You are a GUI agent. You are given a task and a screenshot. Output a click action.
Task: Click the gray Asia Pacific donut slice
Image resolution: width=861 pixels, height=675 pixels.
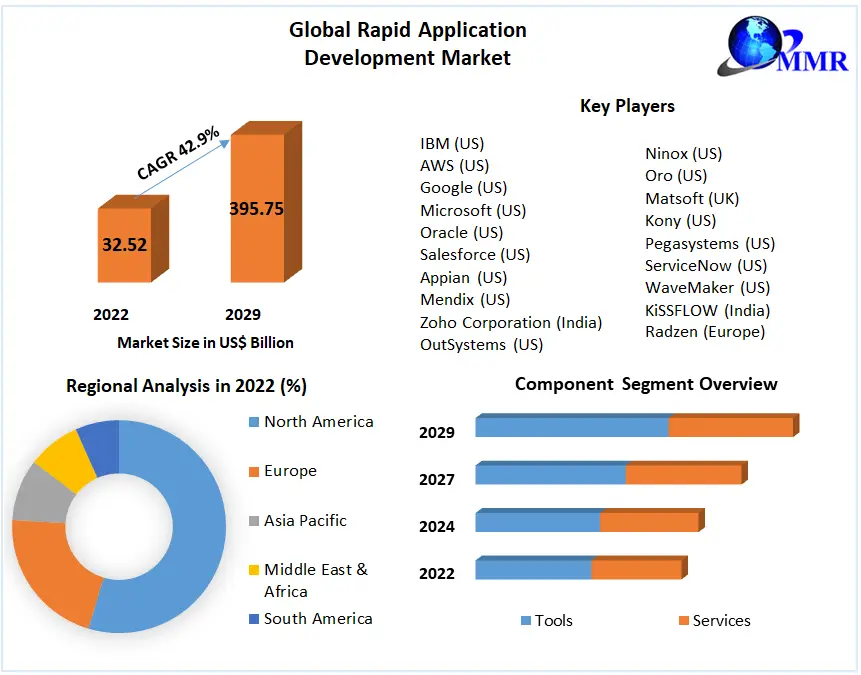(34, 494)
